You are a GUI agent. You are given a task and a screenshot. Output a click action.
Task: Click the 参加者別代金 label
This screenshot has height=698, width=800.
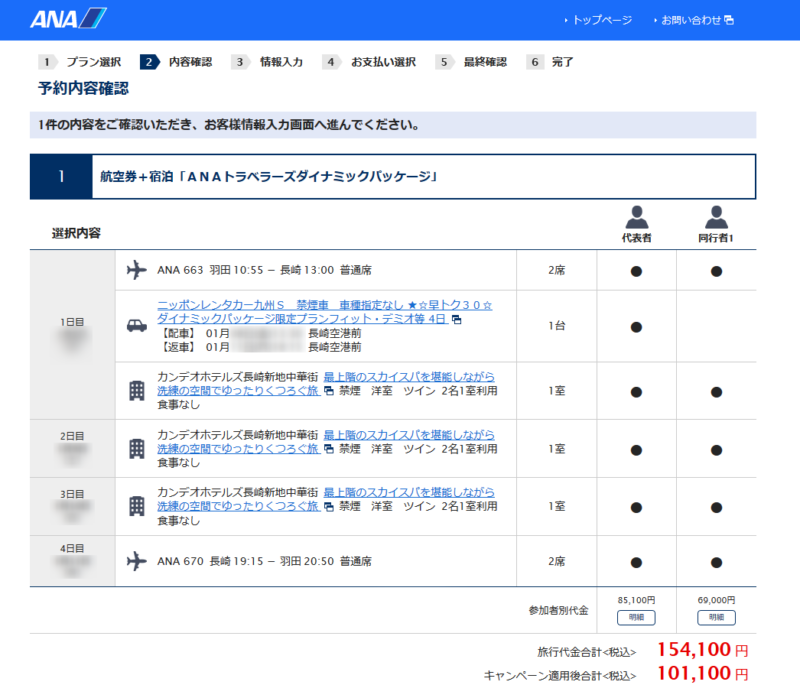558,610
